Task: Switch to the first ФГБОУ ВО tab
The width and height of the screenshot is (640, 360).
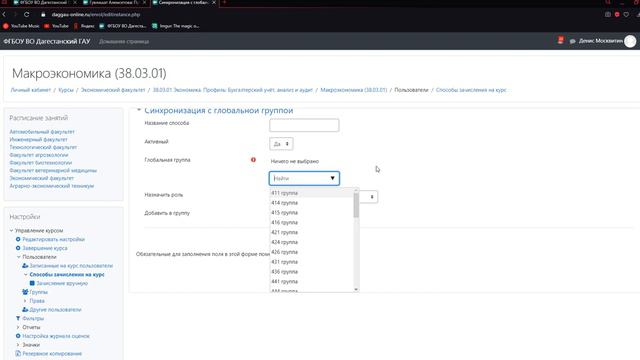Action: pos(43,2)
